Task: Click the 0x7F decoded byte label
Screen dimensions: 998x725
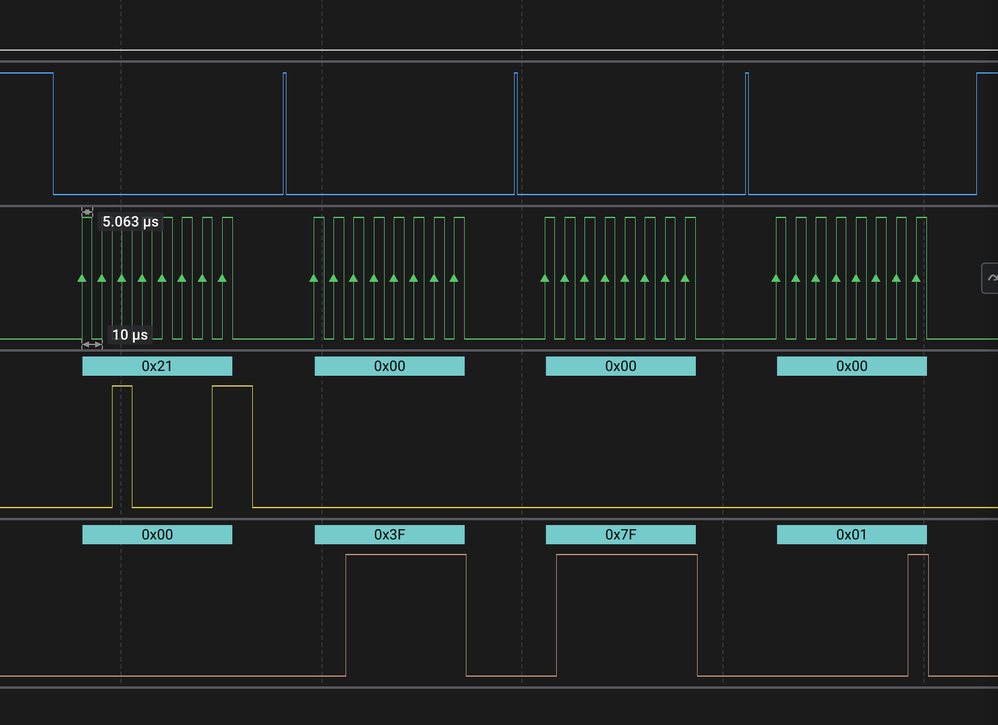Action: pyautogui.click(x=621, y=535)
